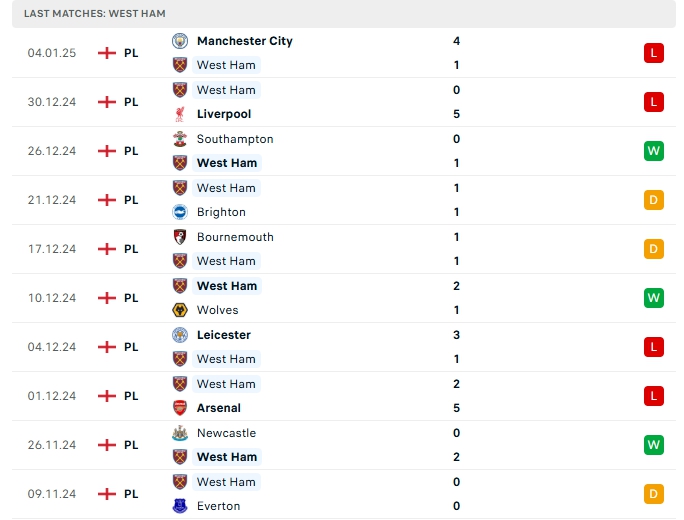Click the Southampton club crest
The width and height of the screenshot is (684, 520).
point(180,139)
